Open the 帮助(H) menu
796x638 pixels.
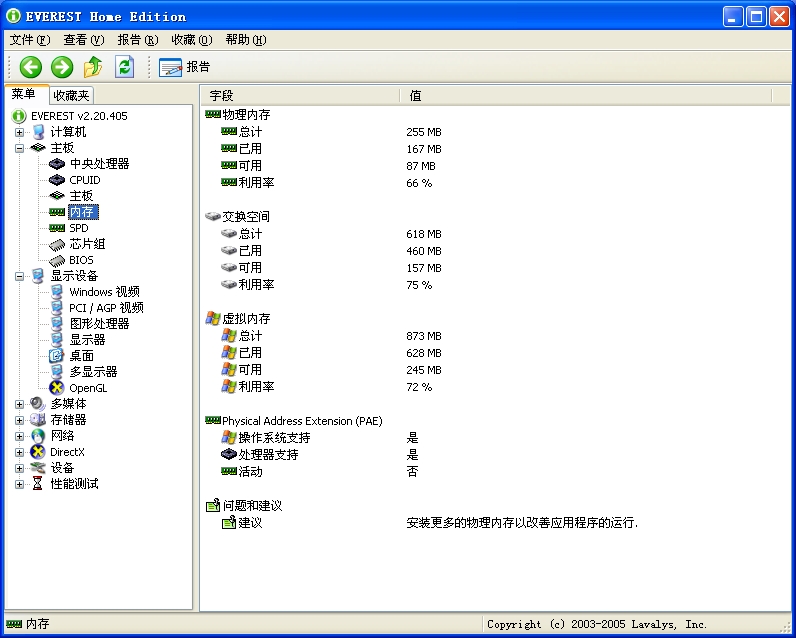245,40
